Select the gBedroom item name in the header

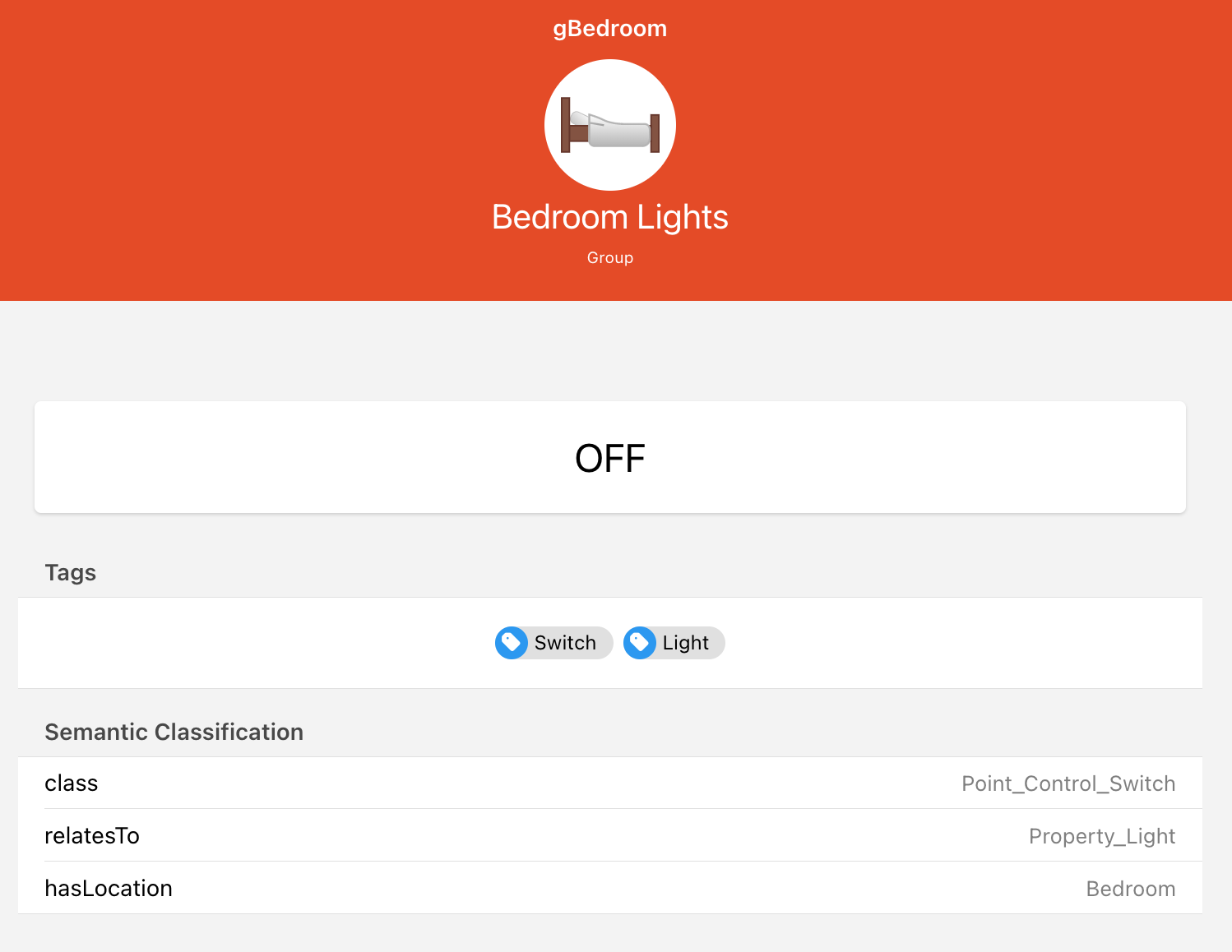(609, 28)
